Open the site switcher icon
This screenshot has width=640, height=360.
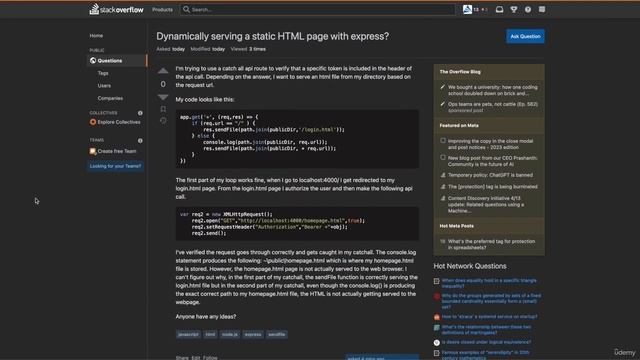pos(542,9)
